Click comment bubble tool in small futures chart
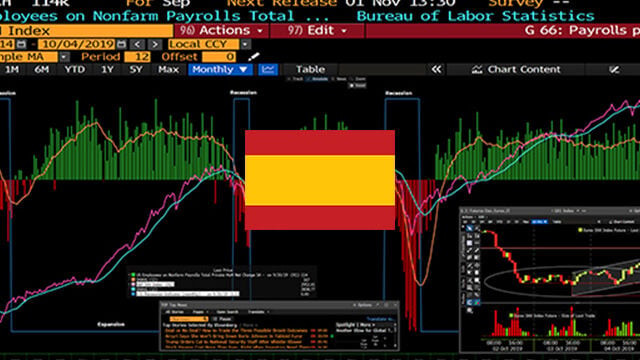The height and width of the screenshot is (360, 640). pyautogui.click(x=477, y=280)
